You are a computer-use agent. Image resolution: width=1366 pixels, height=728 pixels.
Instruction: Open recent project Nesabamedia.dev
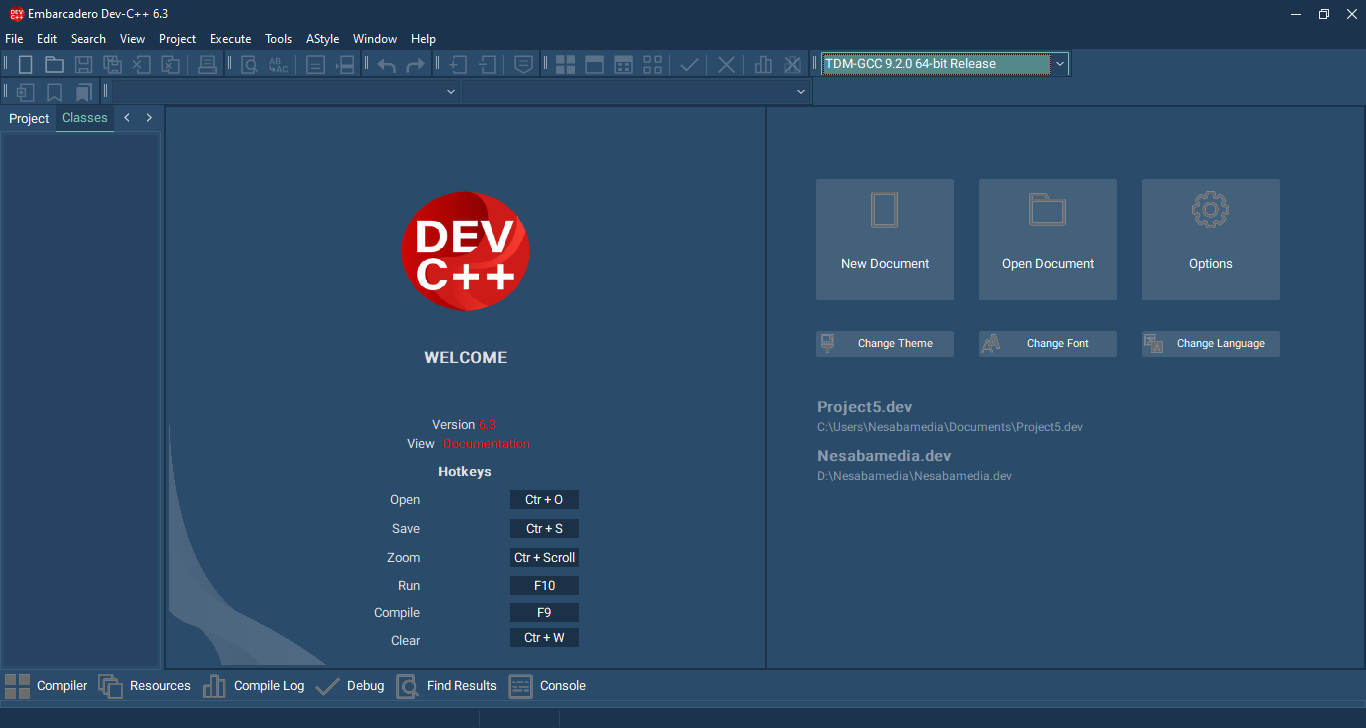coord(883,456)
